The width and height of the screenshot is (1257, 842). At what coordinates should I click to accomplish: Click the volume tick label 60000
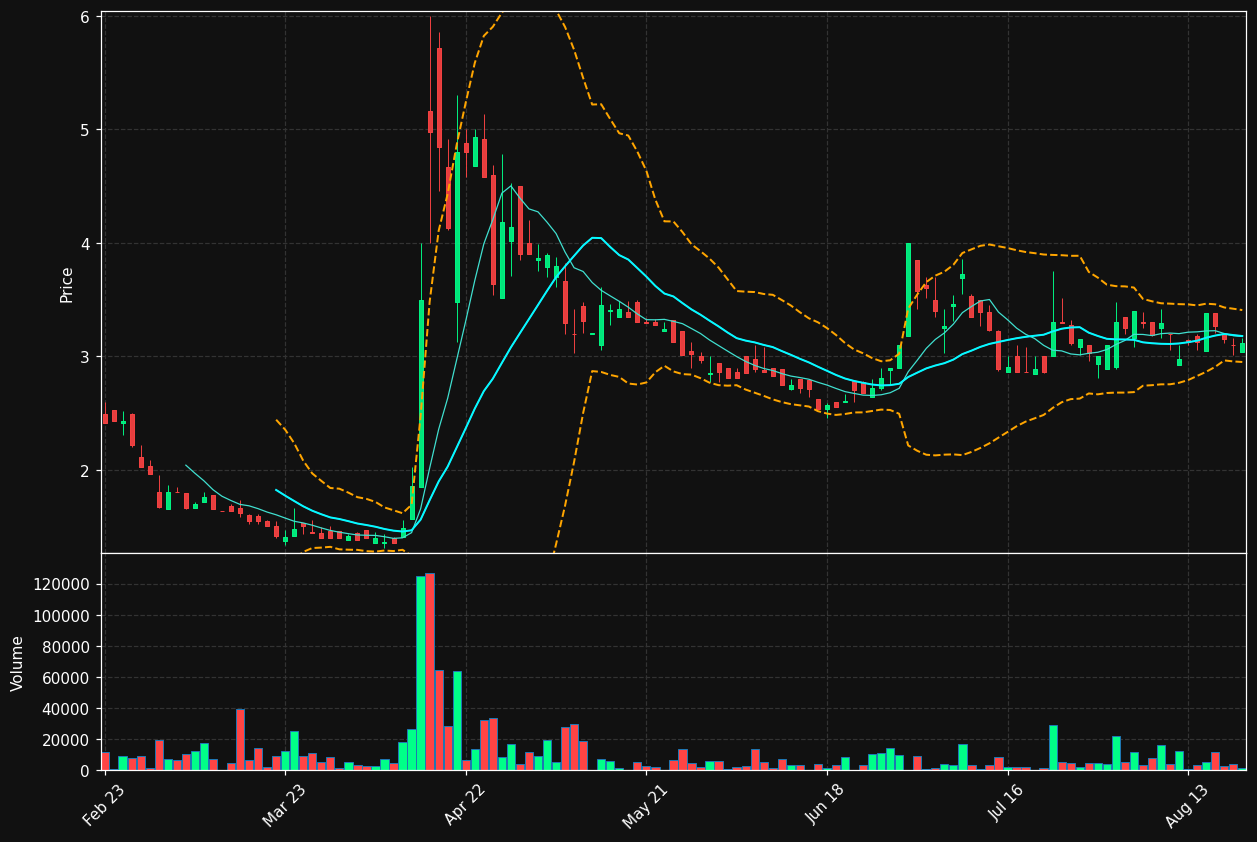67,678
